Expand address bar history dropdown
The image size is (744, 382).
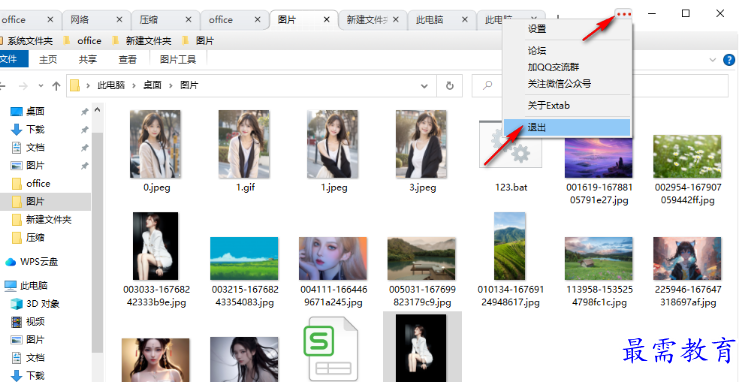pyautogui.click(x=425, y=86)
